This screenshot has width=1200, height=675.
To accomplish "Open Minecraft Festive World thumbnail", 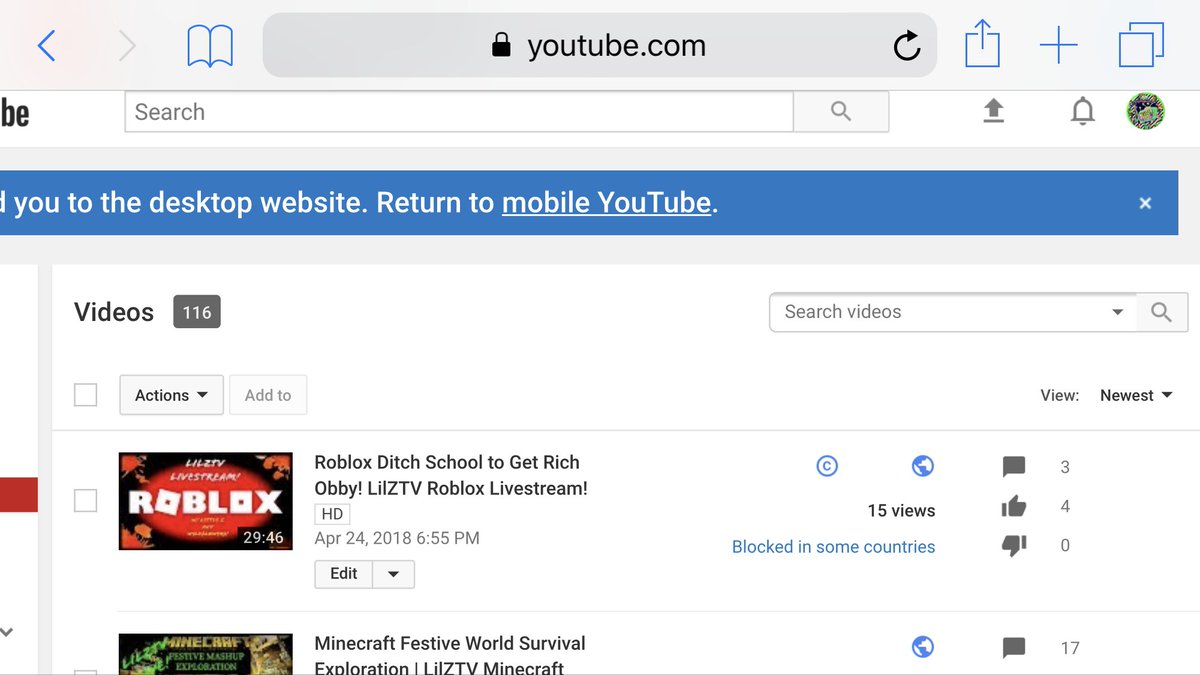I will coord(206,654).
